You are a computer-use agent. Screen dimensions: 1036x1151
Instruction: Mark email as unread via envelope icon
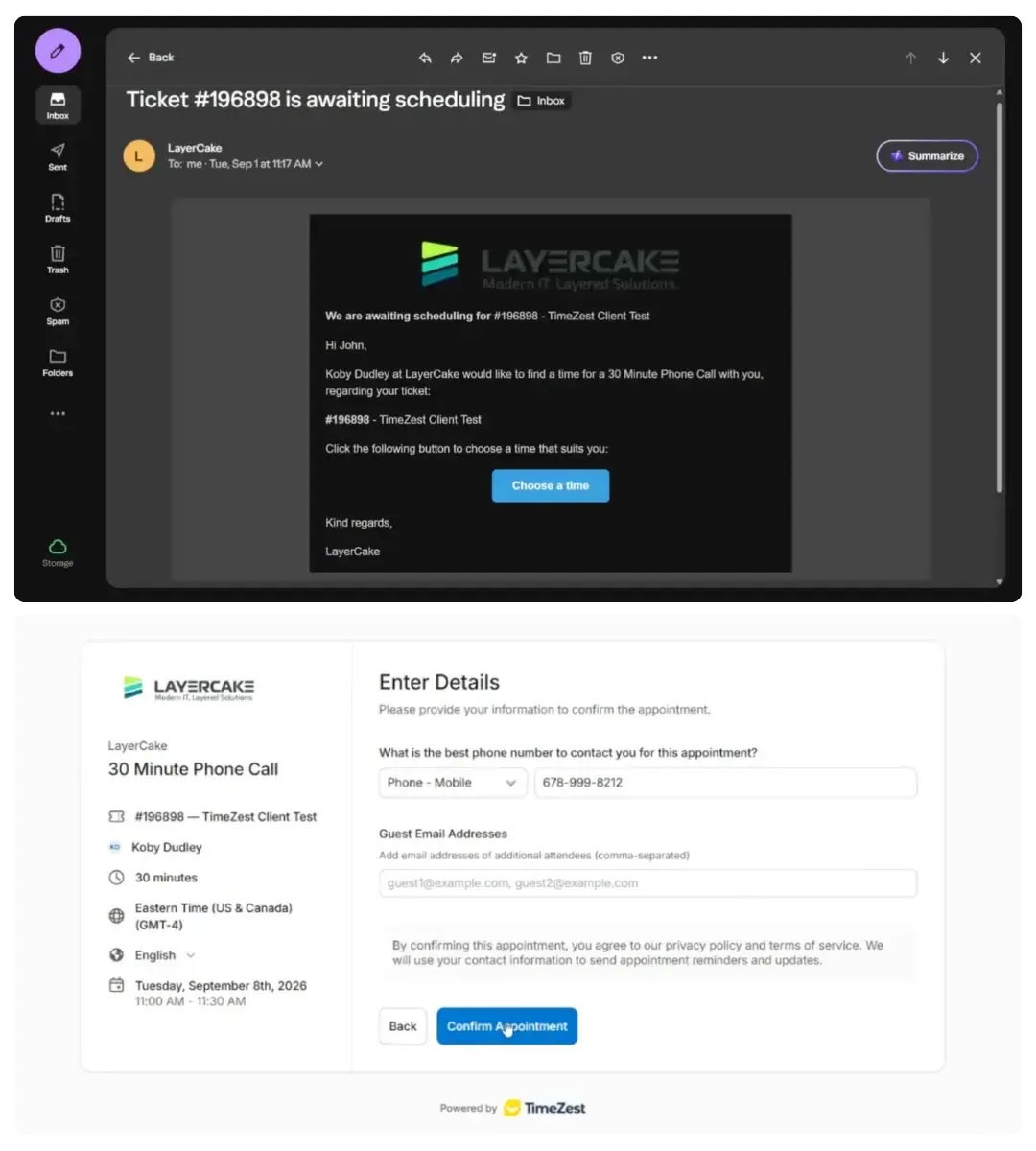489,58
